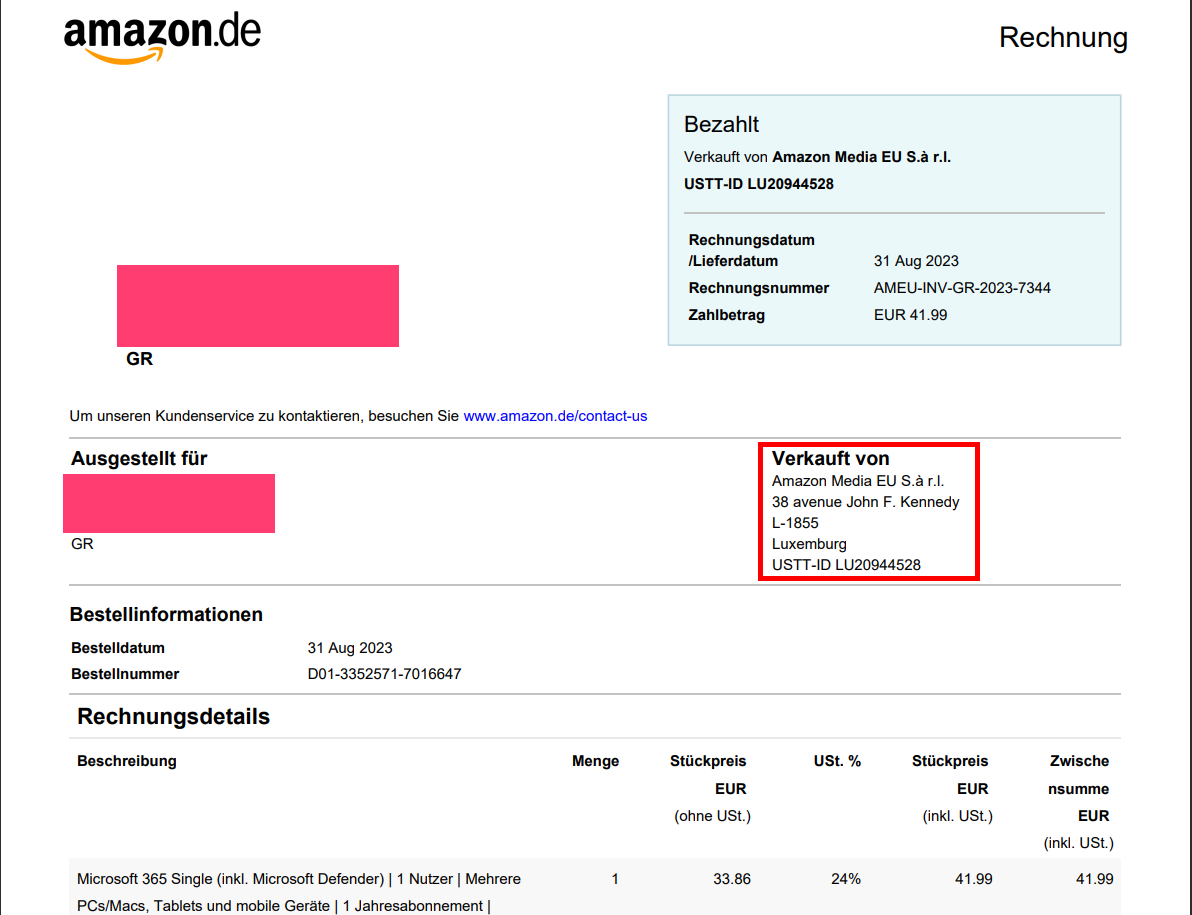This screenshot has width=1192, height=915.
Task: Select the Beschreibung column header
Action: point(126,761)
